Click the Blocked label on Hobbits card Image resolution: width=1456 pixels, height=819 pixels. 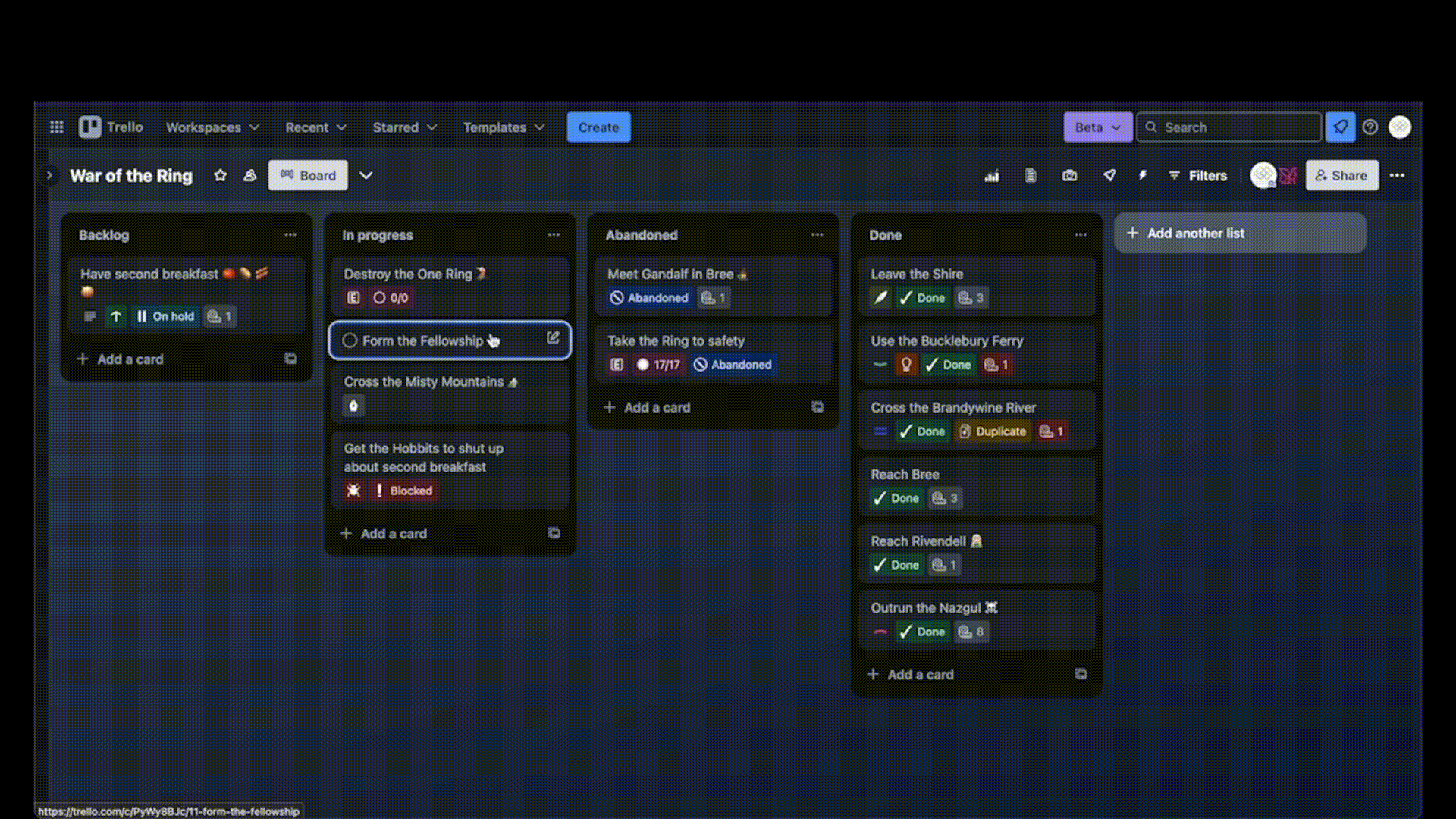[x=403, y=491]
